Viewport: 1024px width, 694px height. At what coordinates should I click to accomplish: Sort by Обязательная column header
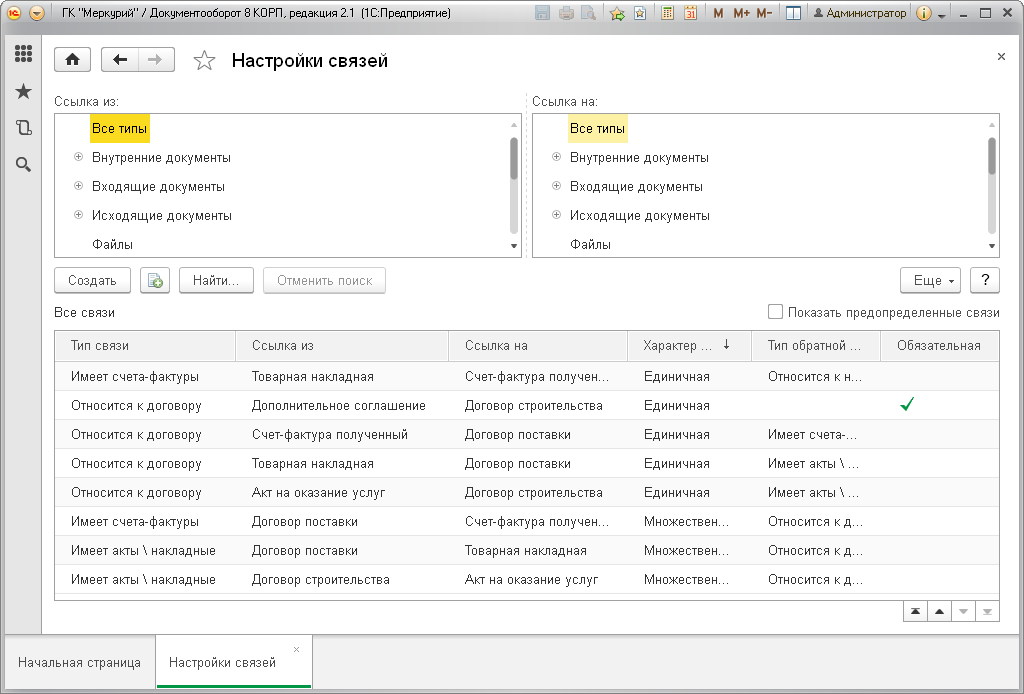click(940, 346)
